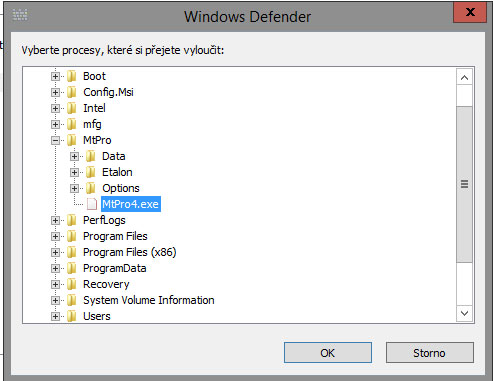Screen dimensions: 493x381
Task: Expand the Options subfolder node
Action: 74,189
